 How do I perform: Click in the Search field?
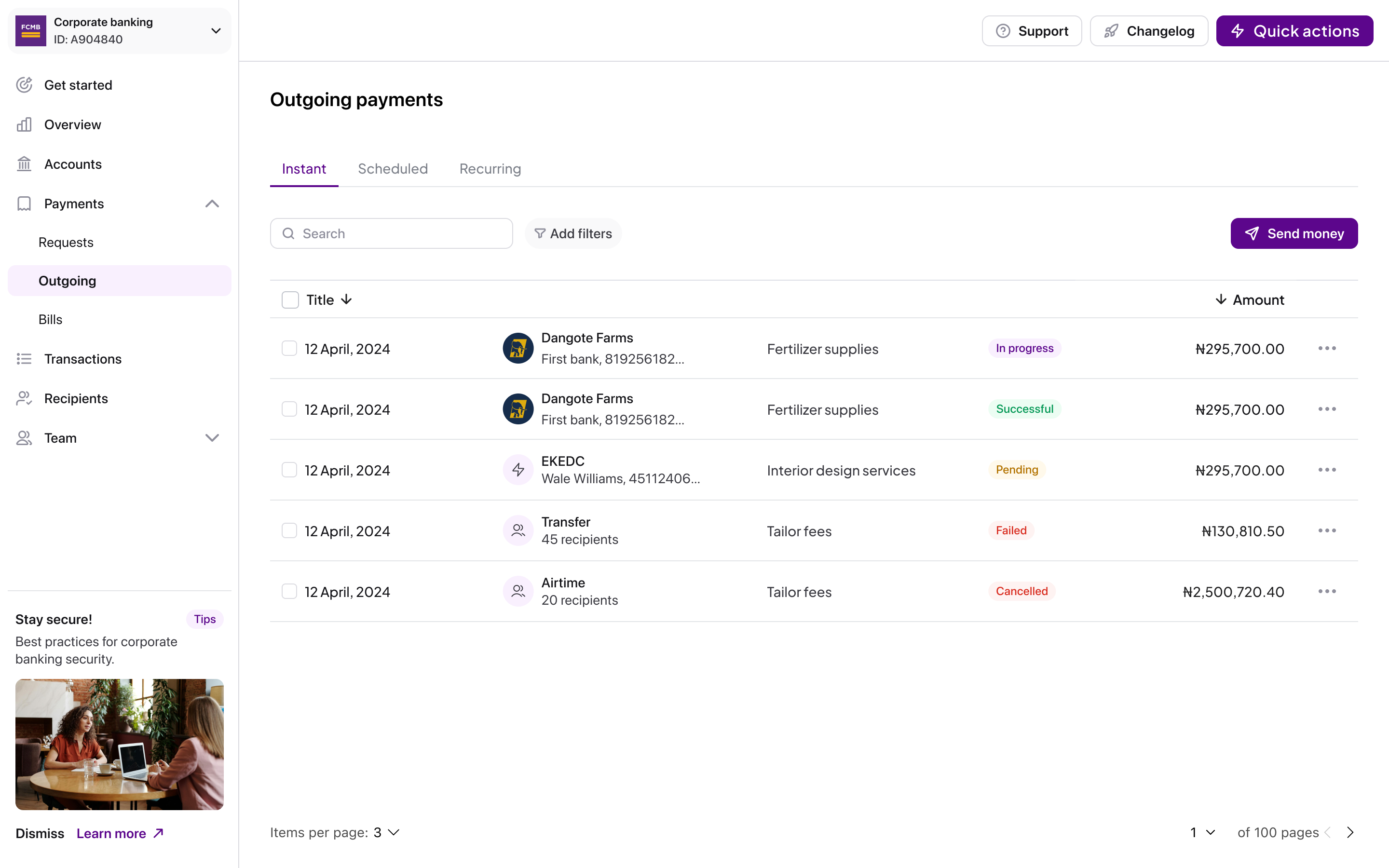tap(392, 234)
